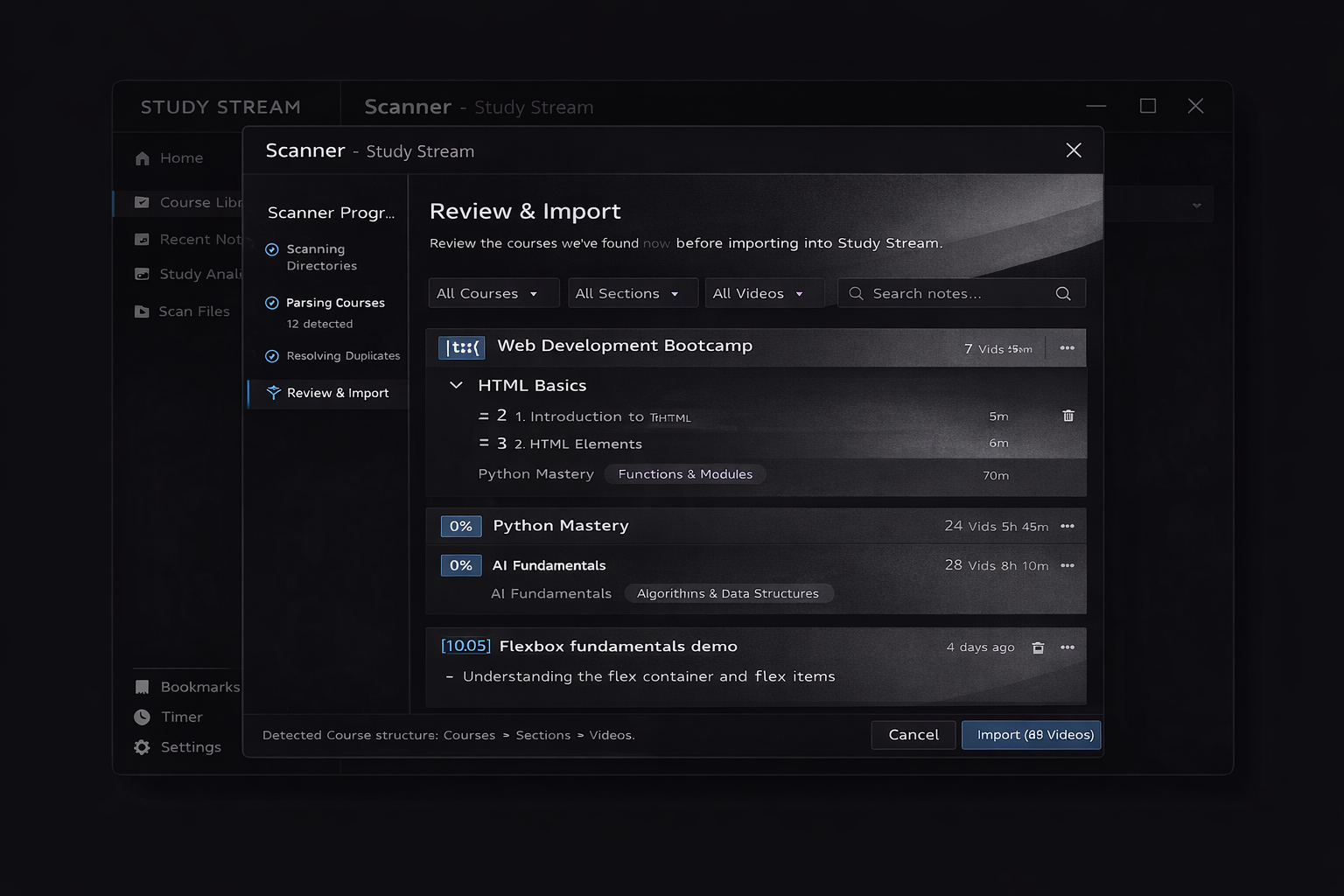The height and width of the screenshot is (896, 1344).
Task: Select the Web Development Bootcamp title
Action: (x=625, y=346)
